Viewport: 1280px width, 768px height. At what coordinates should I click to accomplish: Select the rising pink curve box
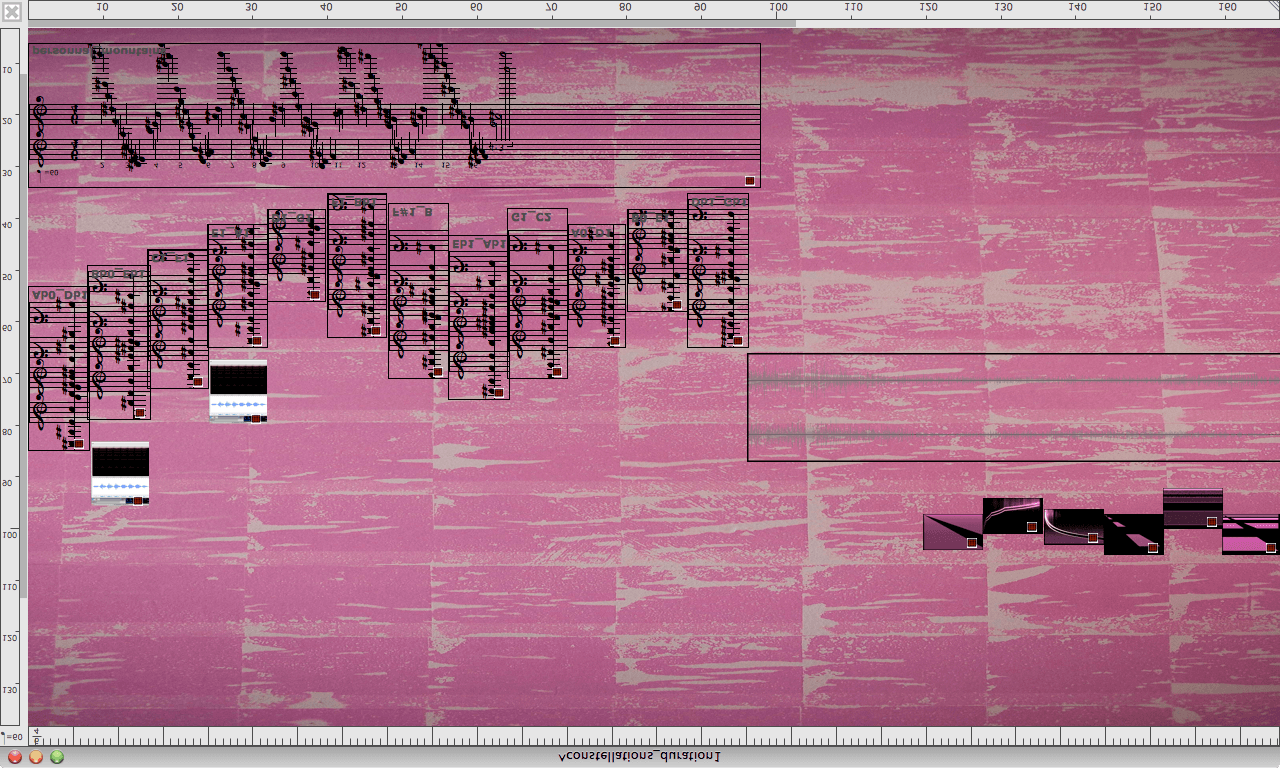pos(1013,515)
